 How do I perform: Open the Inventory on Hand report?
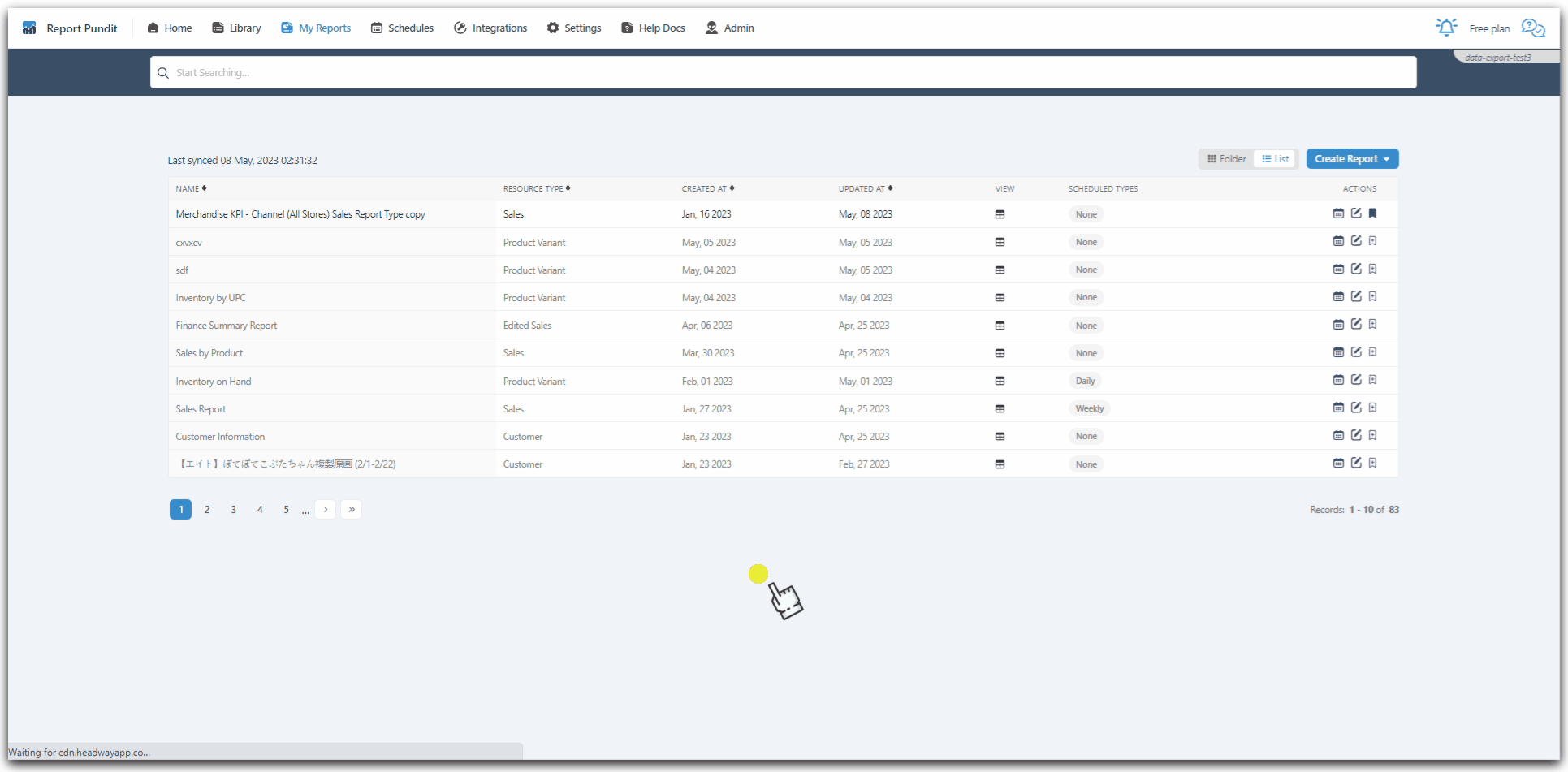(x=214, y=382)
